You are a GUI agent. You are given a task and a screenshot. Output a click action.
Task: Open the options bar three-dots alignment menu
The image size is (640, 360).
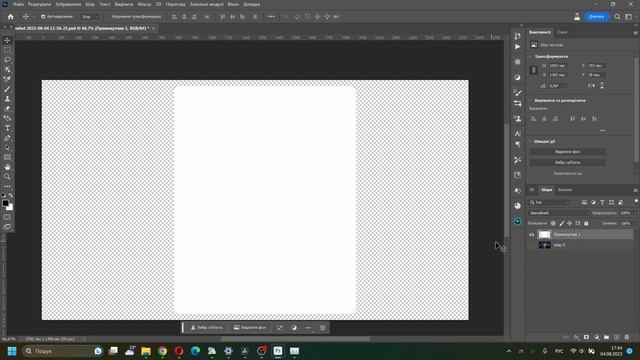pyautogui.click(x=271, y=17)
